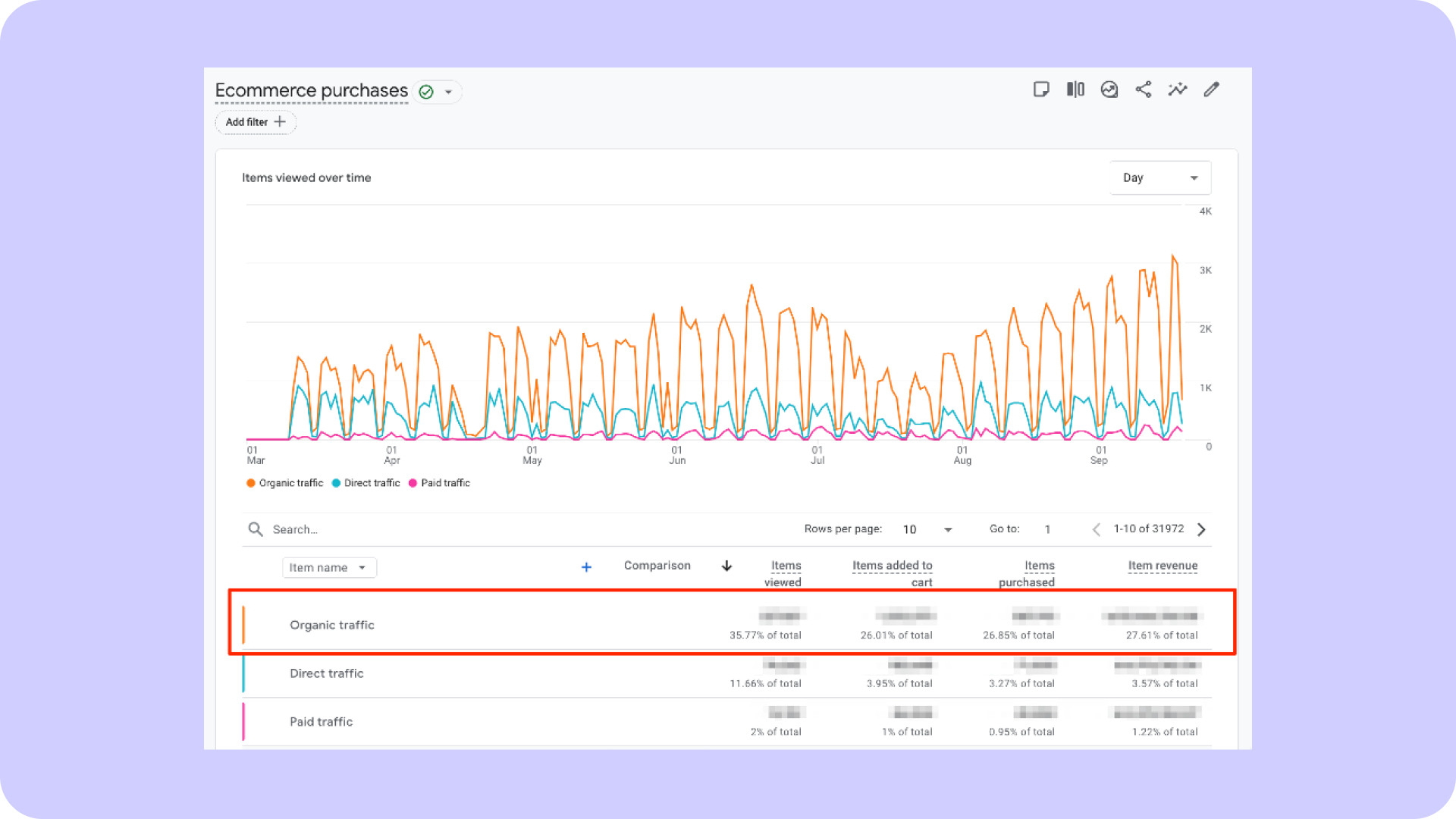
Task: Open the Rows per page dropdown
Action: tap(927, 529)
